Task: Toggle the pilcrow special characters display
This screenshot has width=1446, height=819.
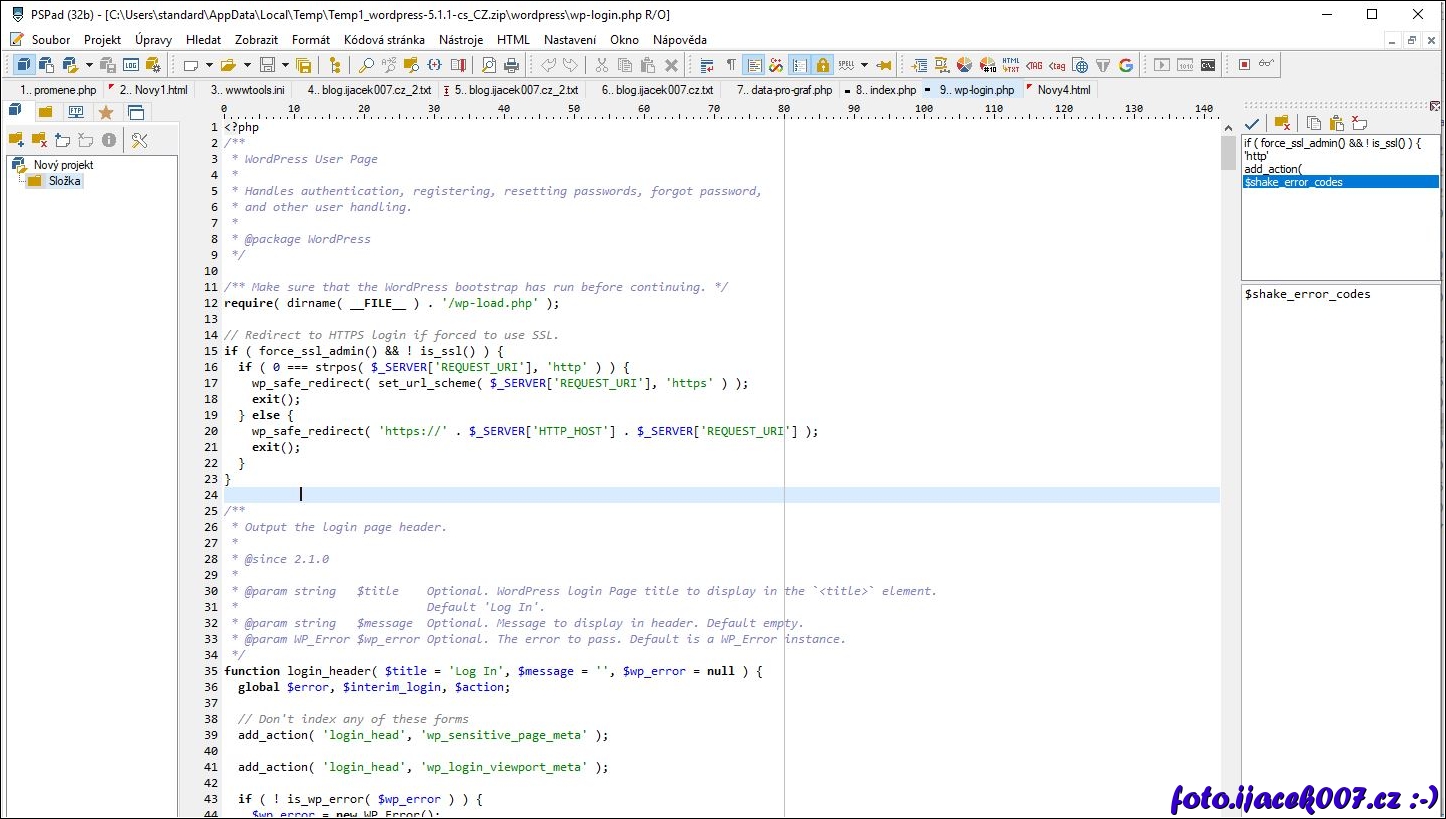Action: pyautogui.click(x=731, y=65)
